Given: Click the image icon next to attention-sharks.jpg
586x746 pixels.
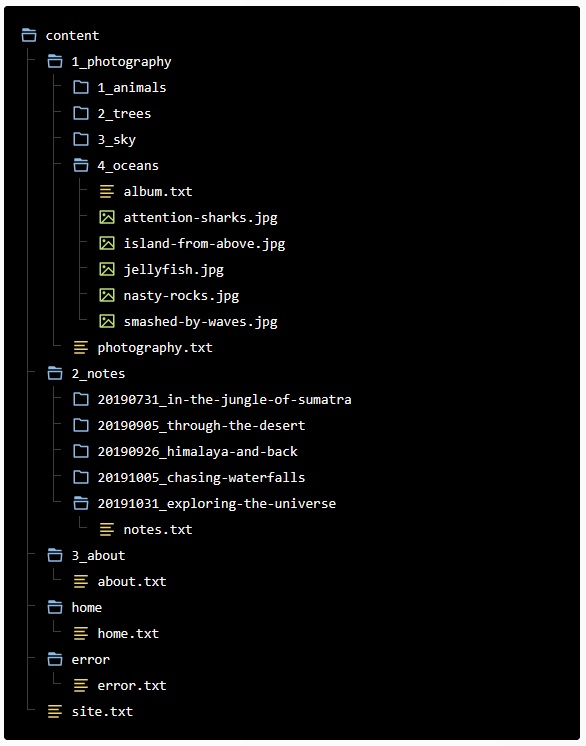Looking at the screenshot, I should click(107, 217).
